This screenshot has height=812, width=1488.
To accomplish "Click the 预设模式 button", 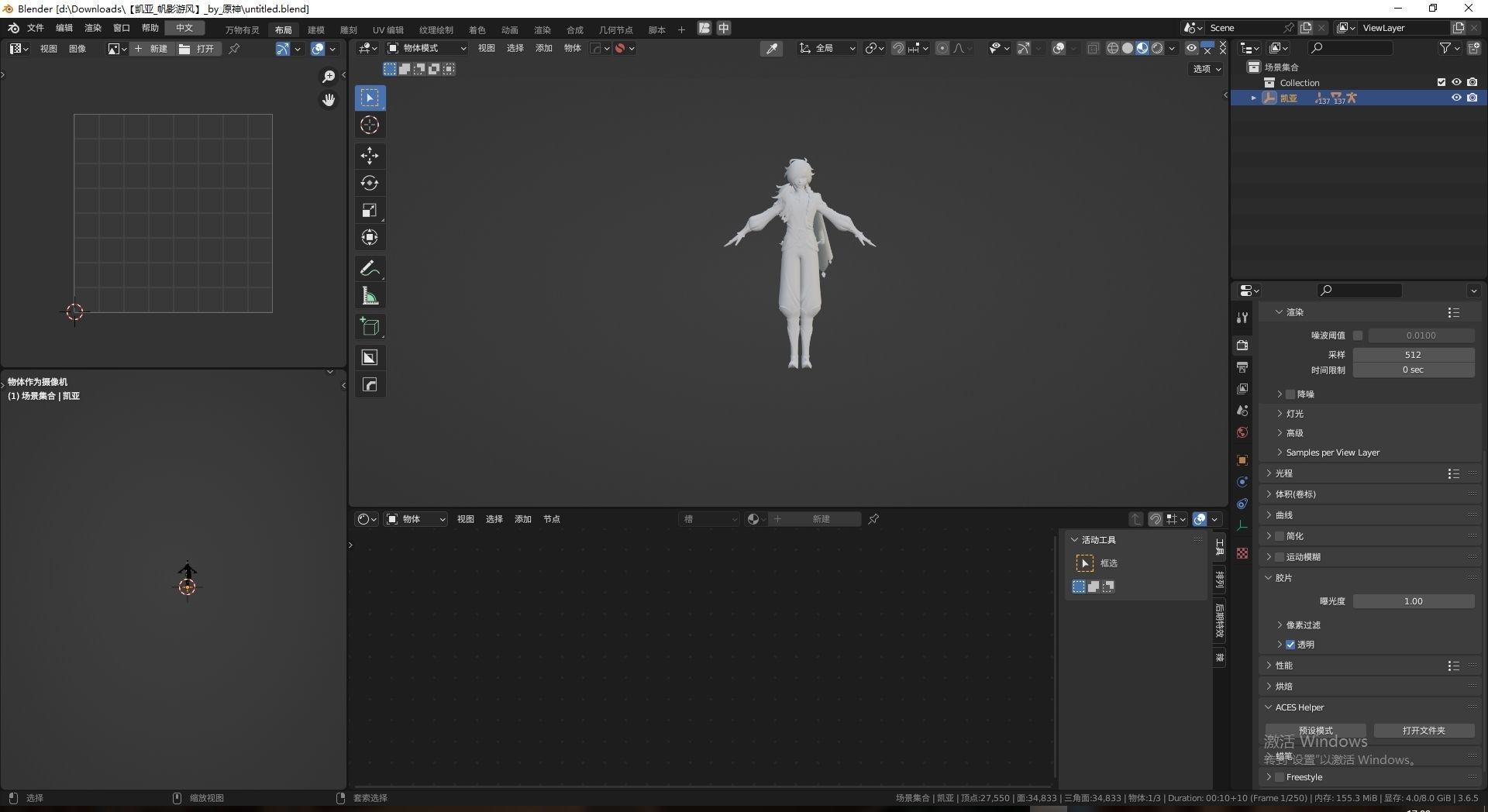I will coord(1316,731).
